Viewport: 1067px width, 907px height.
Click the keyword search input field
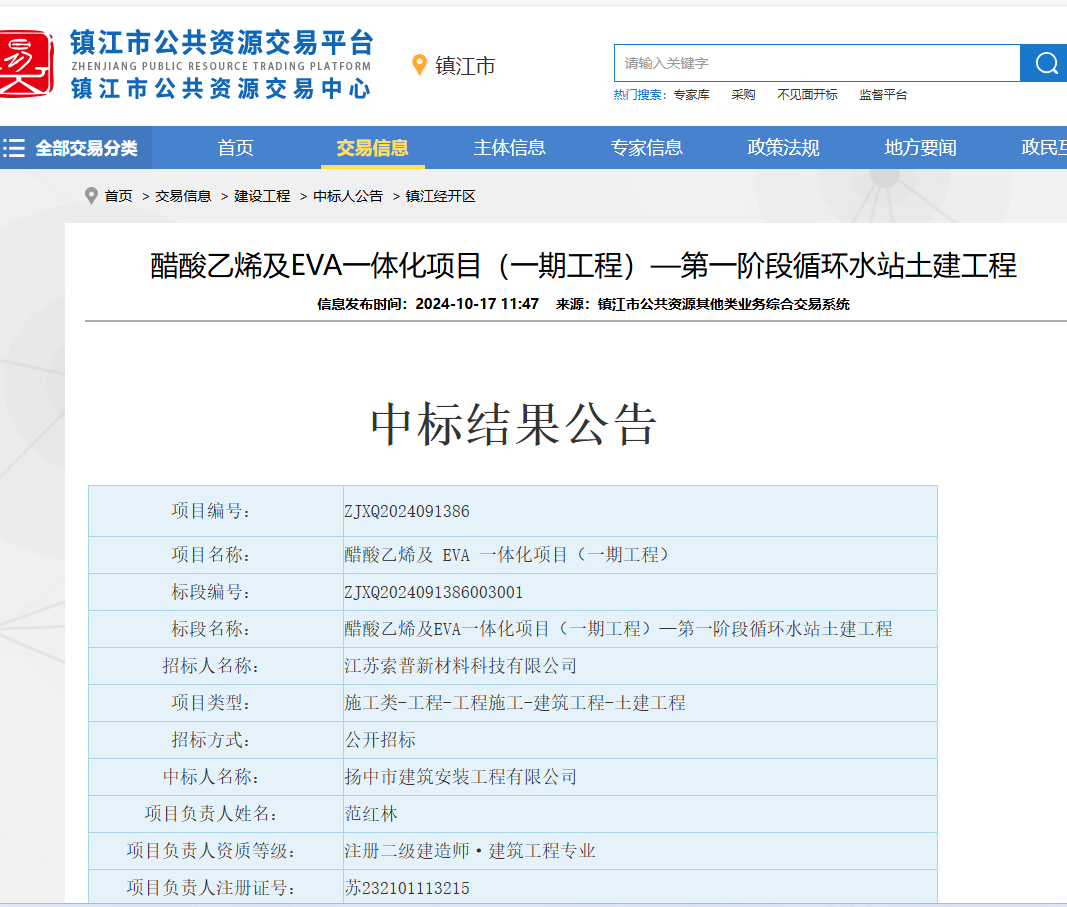coord(816,63)
